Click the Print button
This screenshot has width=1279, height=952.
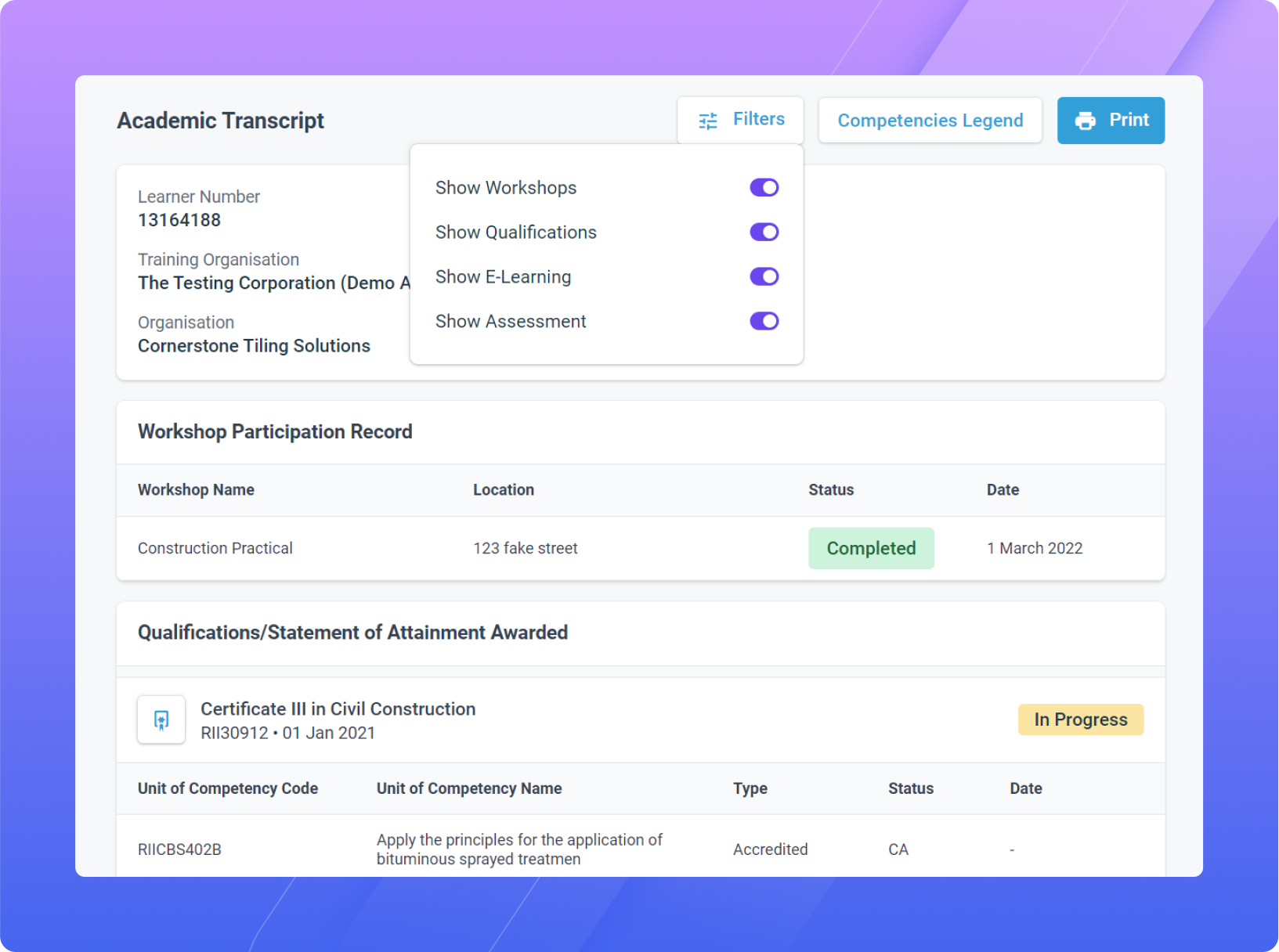(1111, 120)
